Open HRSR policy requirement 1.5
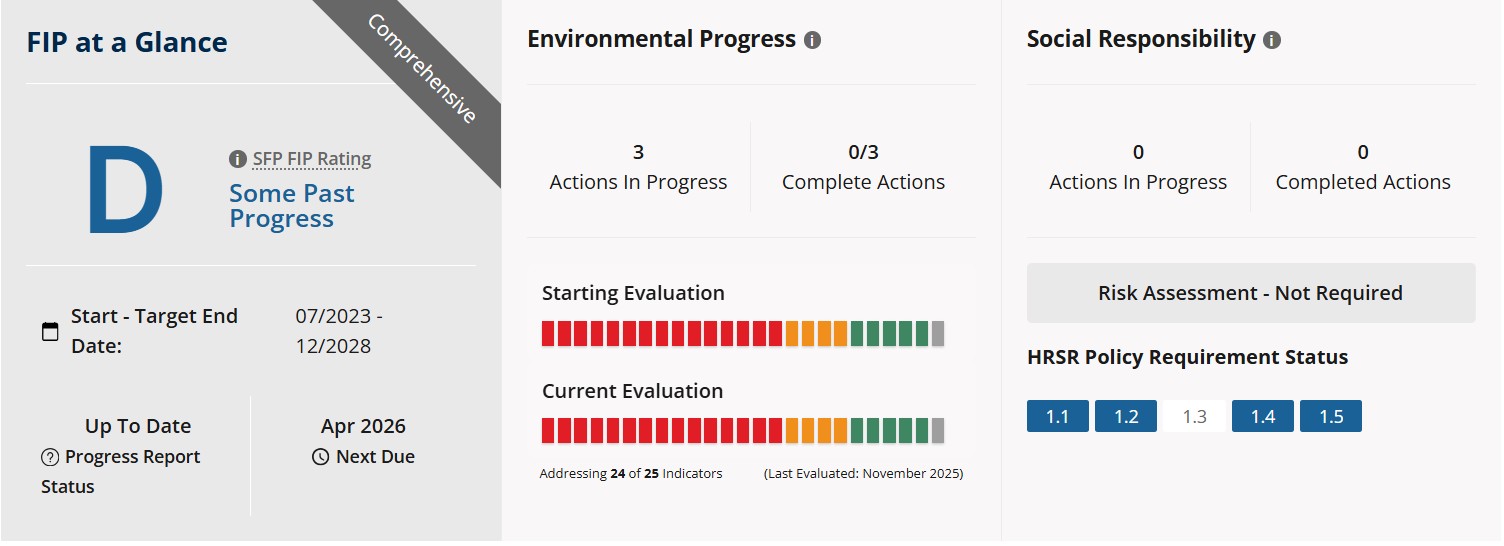Image resolution: width=1504 pixels, height=546 pixels. click(x=1330, y=416)
